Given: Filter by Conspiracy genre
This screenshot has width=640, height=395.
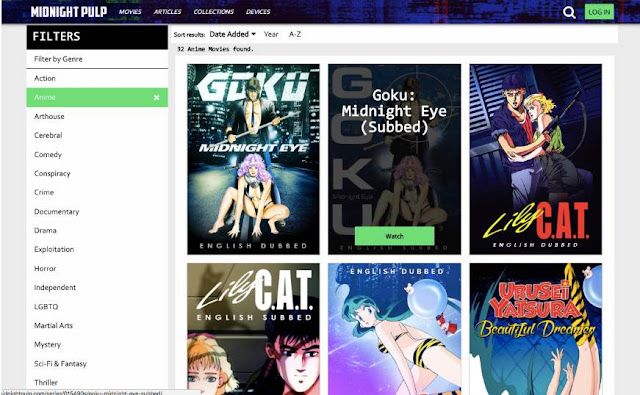Looking at the screenshot, I should (97, 173).
